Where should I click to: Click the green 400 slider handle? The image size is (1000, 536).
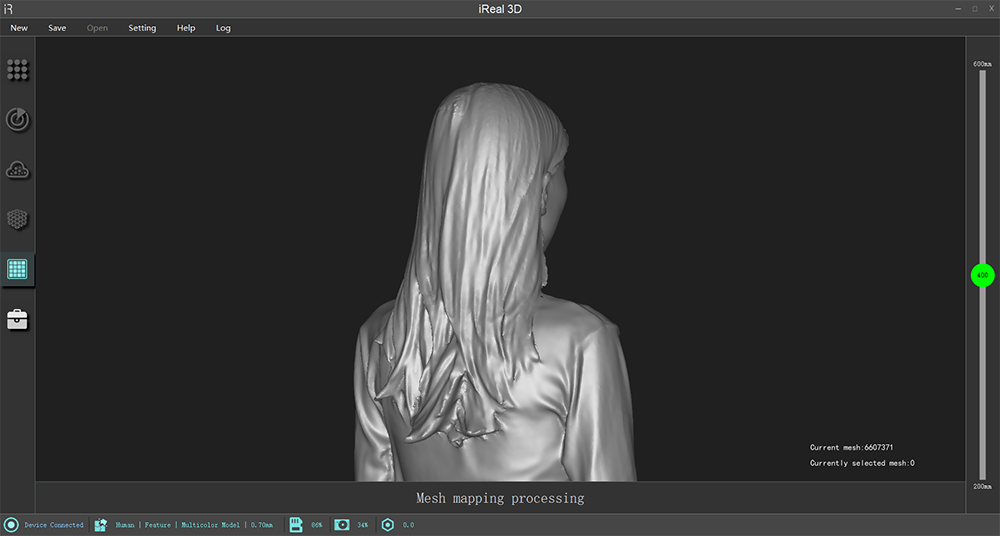[982, 275]
